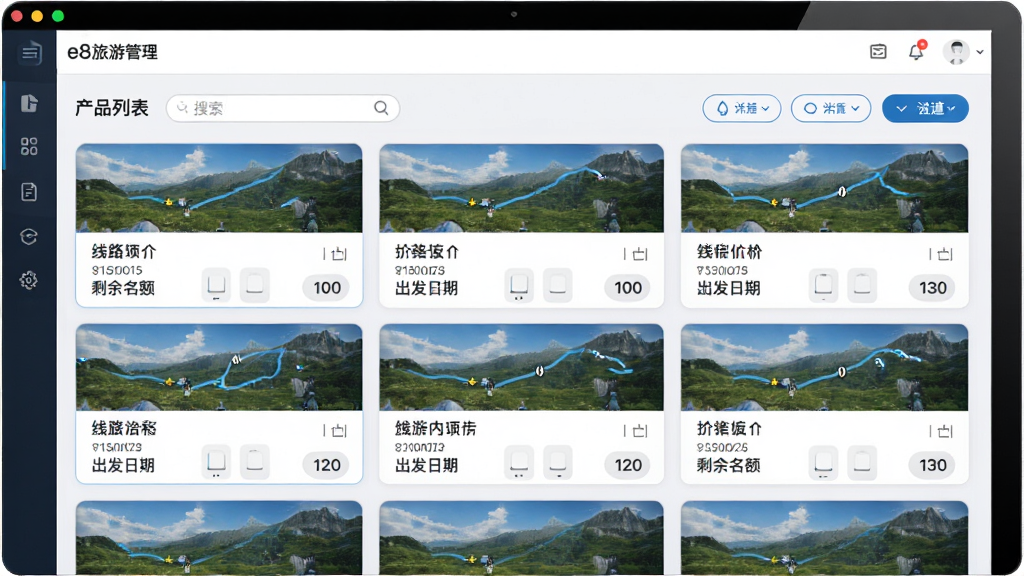Click left device icon on 剩余名额 130 card
The width and height of the screenshot is (1024, 576).
824,462
